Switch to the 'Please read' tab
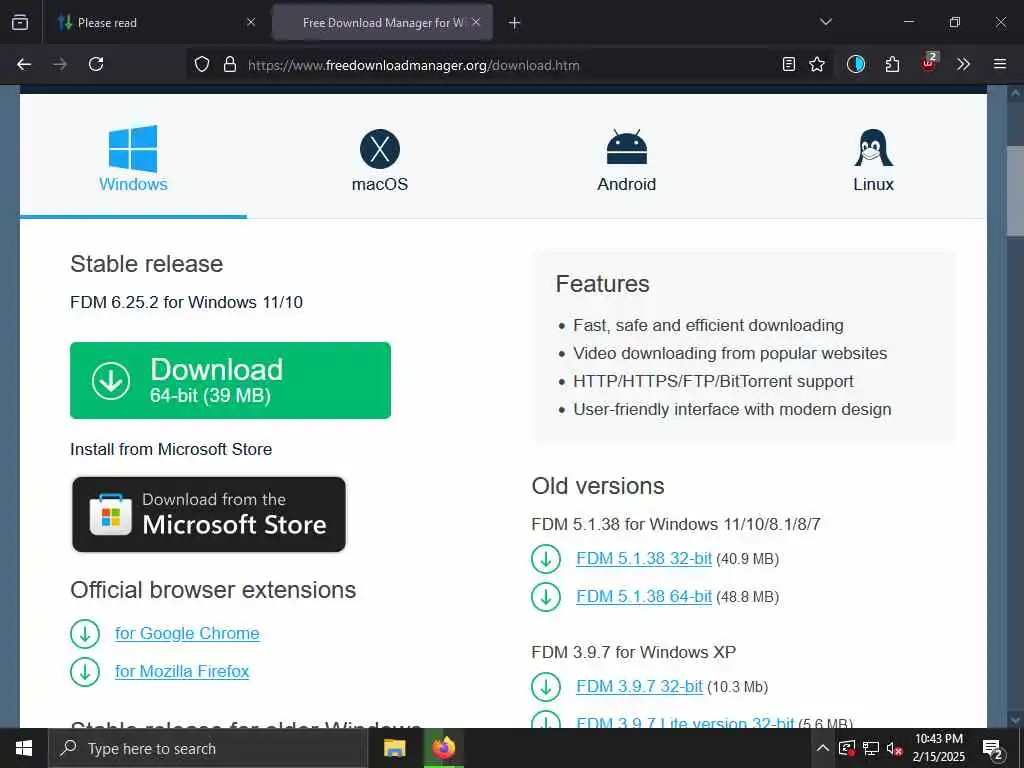This screenshot has height=768, width=1024. (157, 22)
